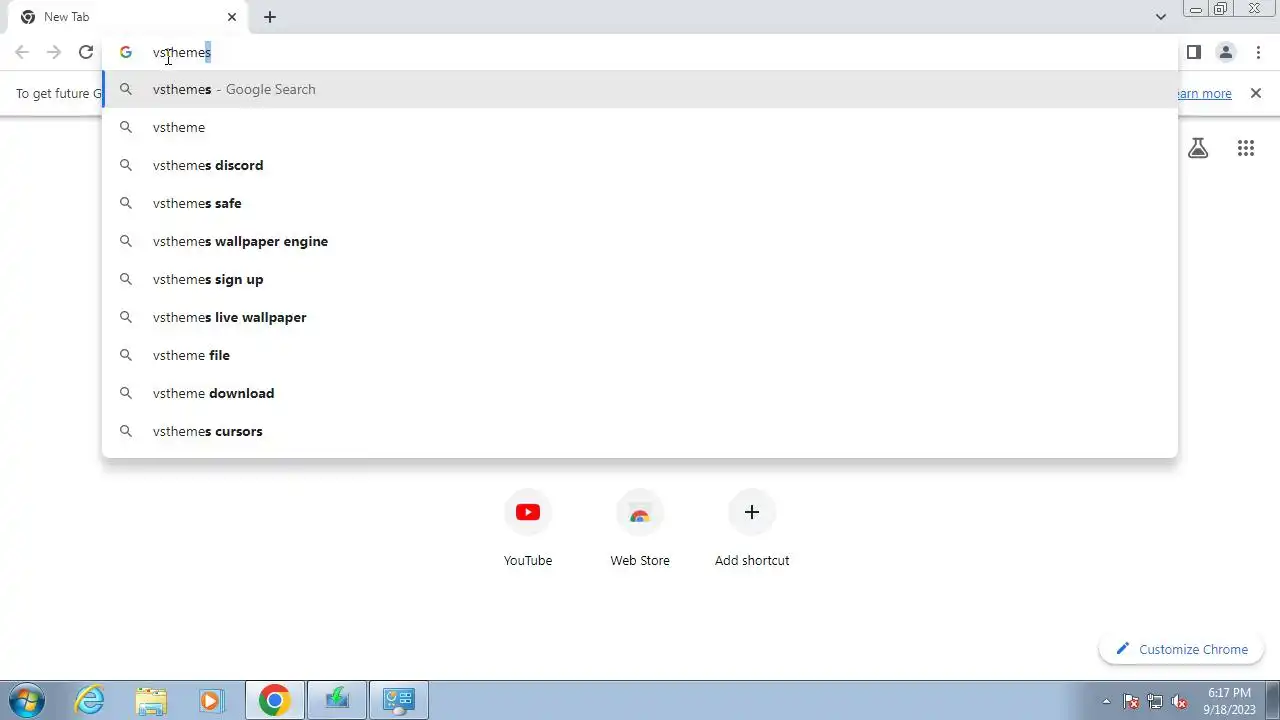The width and height of the screenshot is (1280, 720).
Task: Dismiss the info bar with X
Action: pos(1256,93)
